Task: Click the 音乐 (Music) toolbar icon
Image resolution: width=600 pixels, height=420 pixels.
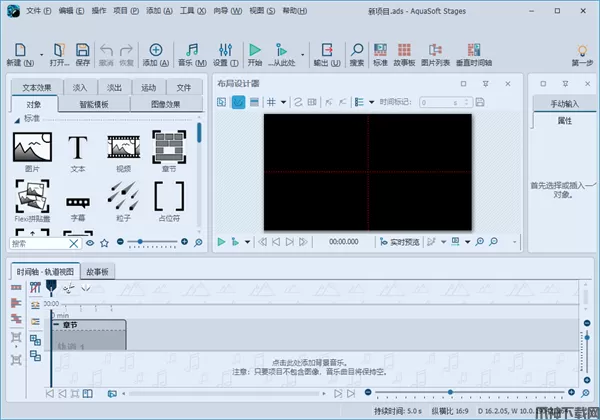Action: pyautogui.click(x=191, y=50)
